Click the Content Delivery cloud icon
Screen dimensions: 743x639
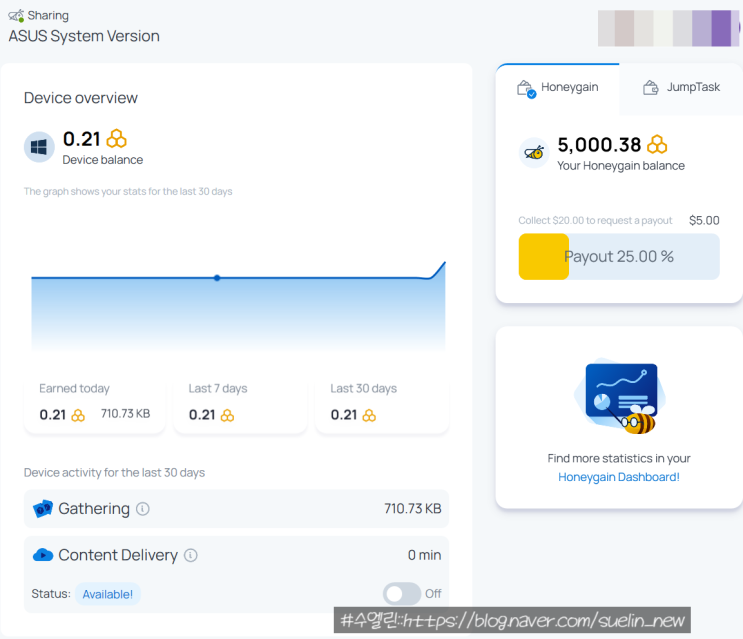click(x=43, y=555)
